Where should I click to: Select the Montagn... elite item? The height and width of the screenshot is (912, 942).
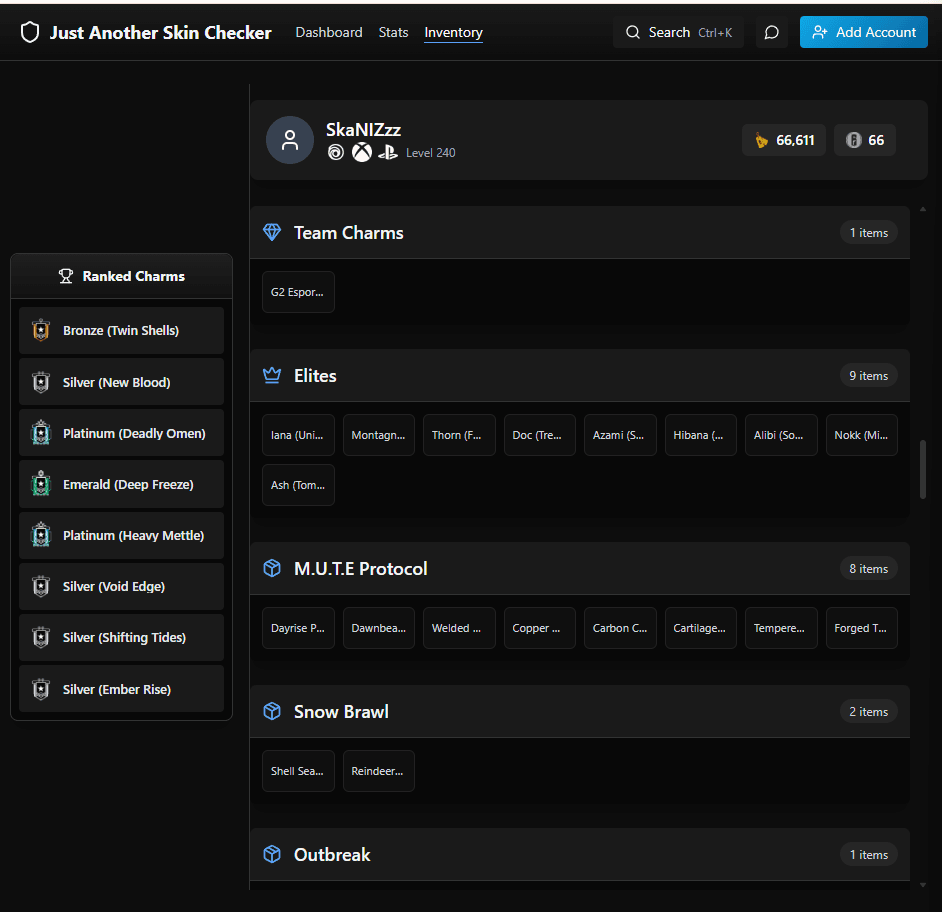[x=378, y=435]
